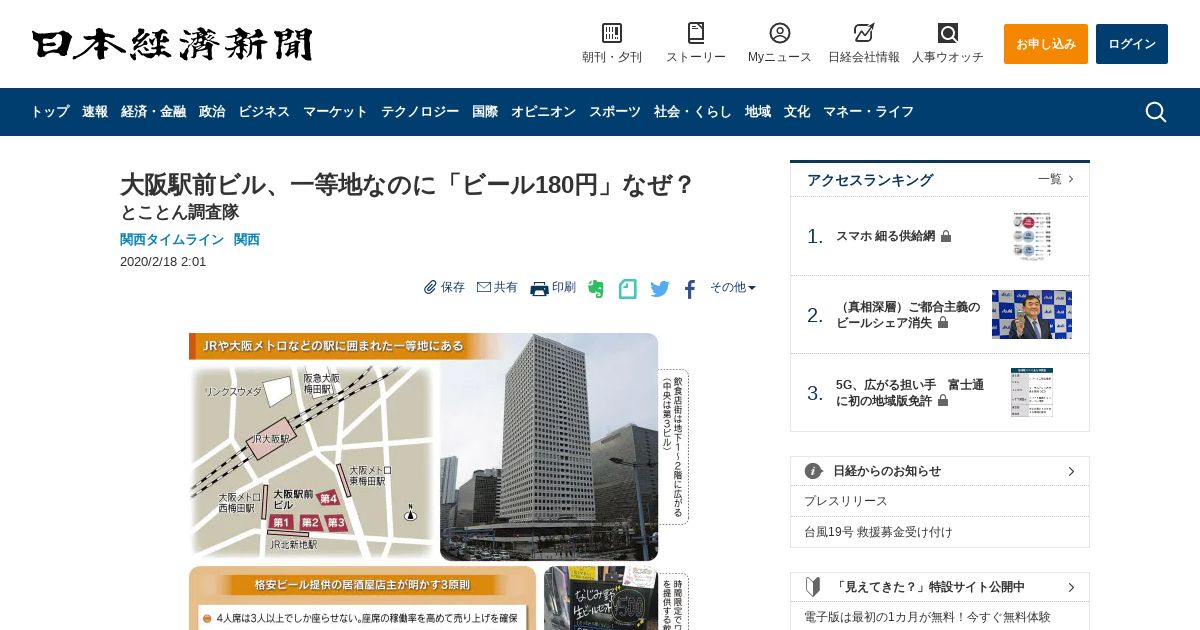Open ranking article スマホ 細る供給網
This screenshot has height=630, width=1200.
click(x=886, y=236)
